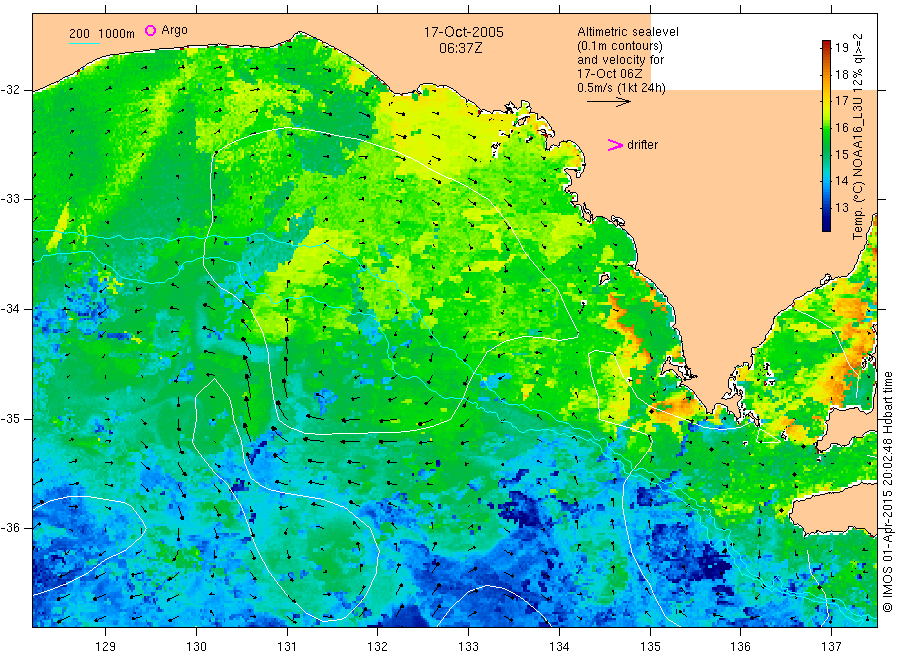Click longitude axis label 133
The width and height of the screenshot is (900, 660).
tap(468, 647)
